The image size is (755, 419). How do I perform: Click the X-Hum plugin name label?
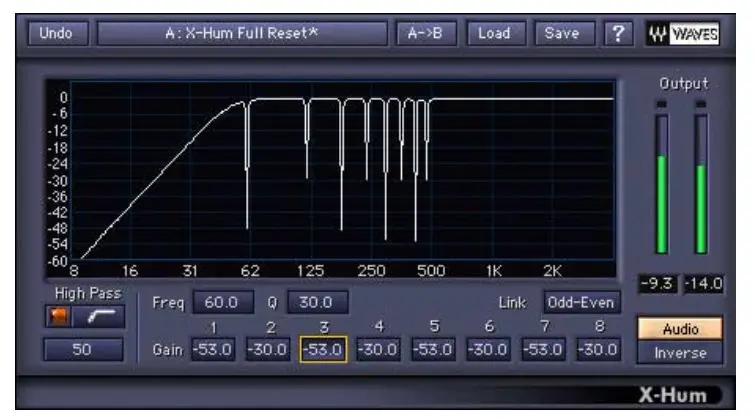click(x=673, y=395)
